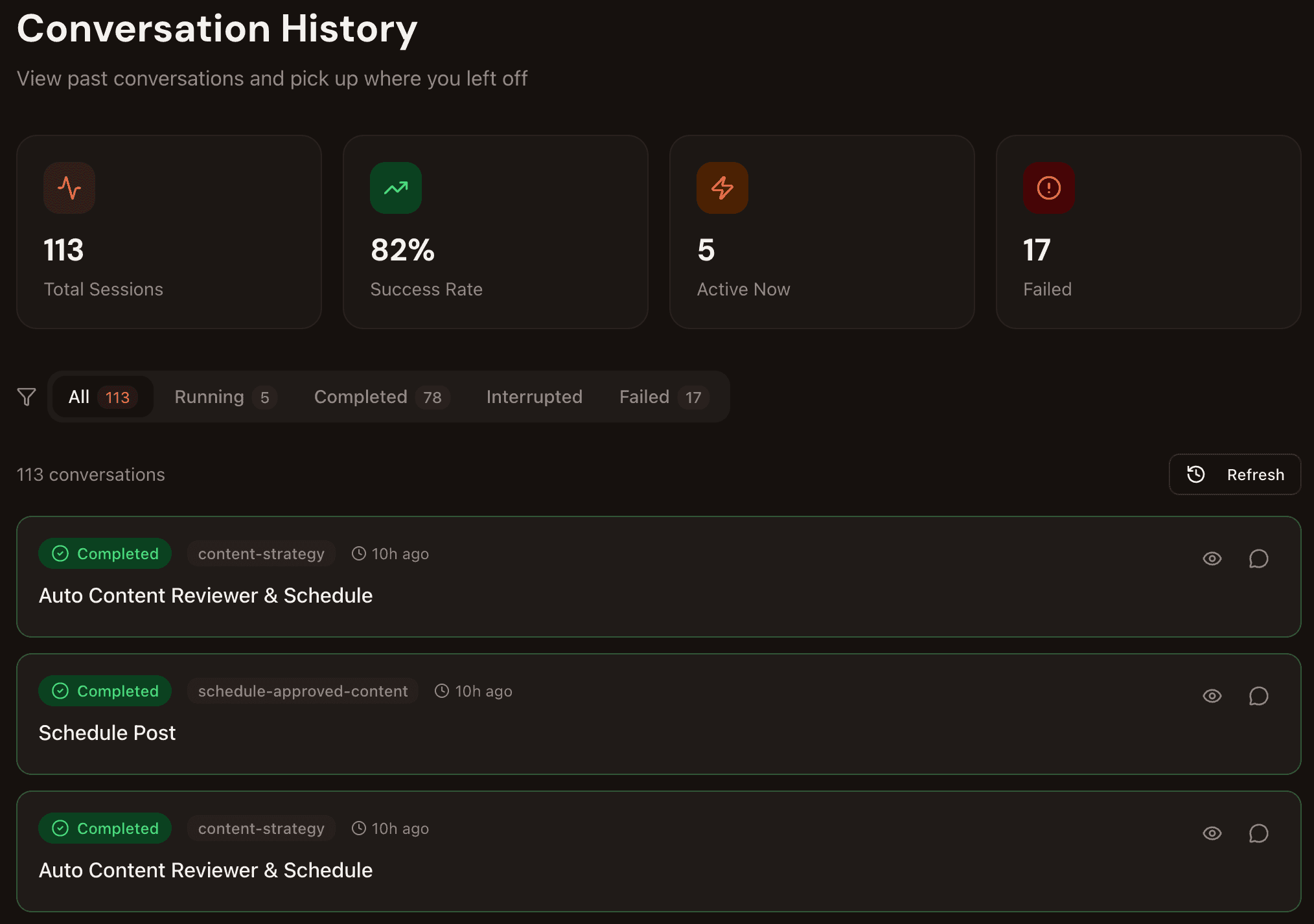The image size is (1314, 924).
Task: Open chat bubble on last Auto Content Reviewer row
Action: point(1258,833)
